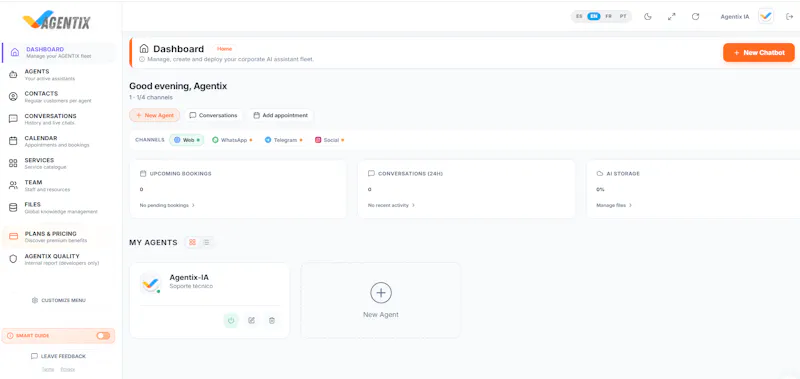Viewport: 800px width, 379px height.
Task: Open Manage files link
Action: tap(614, 205)
